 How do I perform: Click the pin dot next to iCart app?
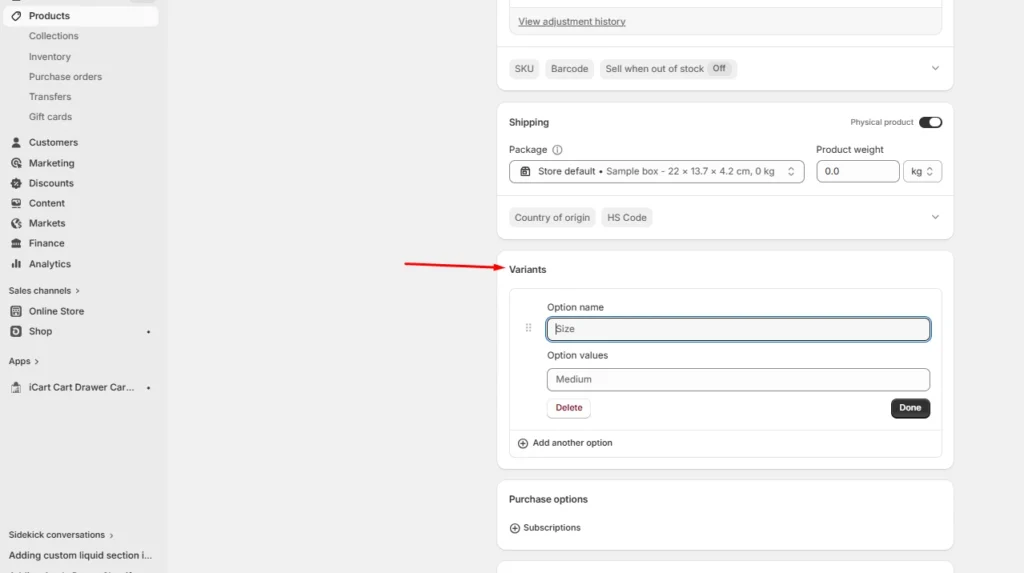point(148,388)
